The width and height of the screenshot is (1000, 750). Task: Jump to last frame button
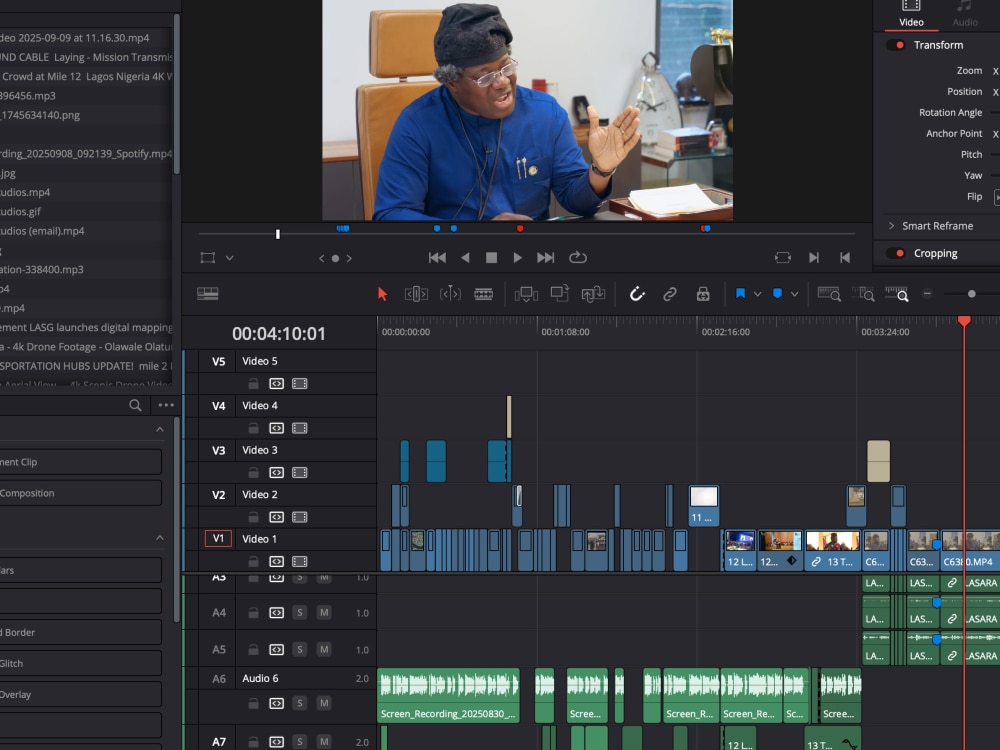click(545, 258)
